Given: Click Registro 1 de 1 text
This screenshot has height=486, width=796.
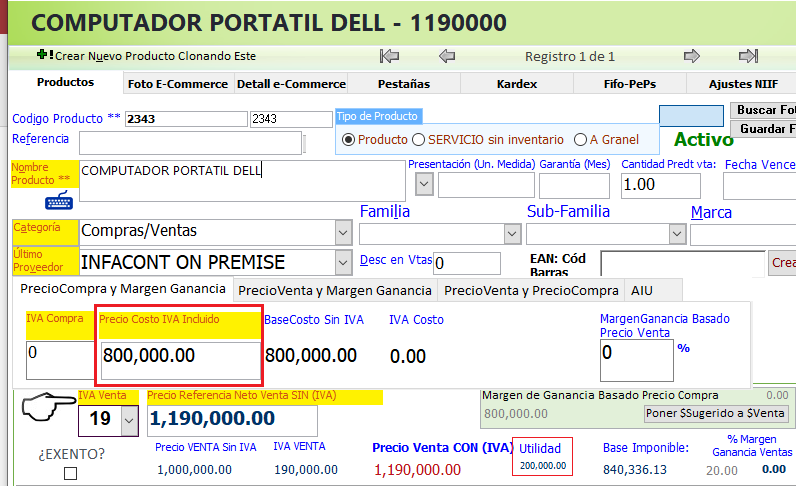Looking at the screenshot, I should point(570,56).
